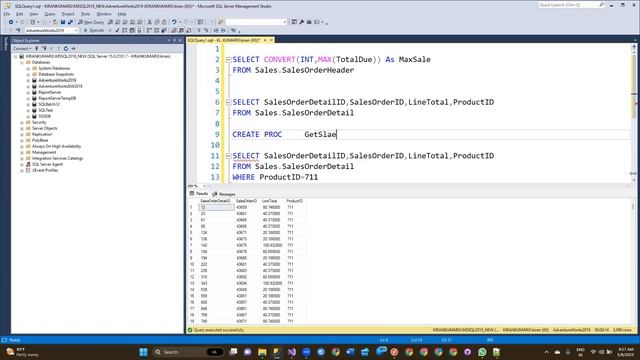Switch to the SQLQuery1.sql editor tab
Image resolution: width=640 pixels, height=360 pixels.
coord(224,40)
